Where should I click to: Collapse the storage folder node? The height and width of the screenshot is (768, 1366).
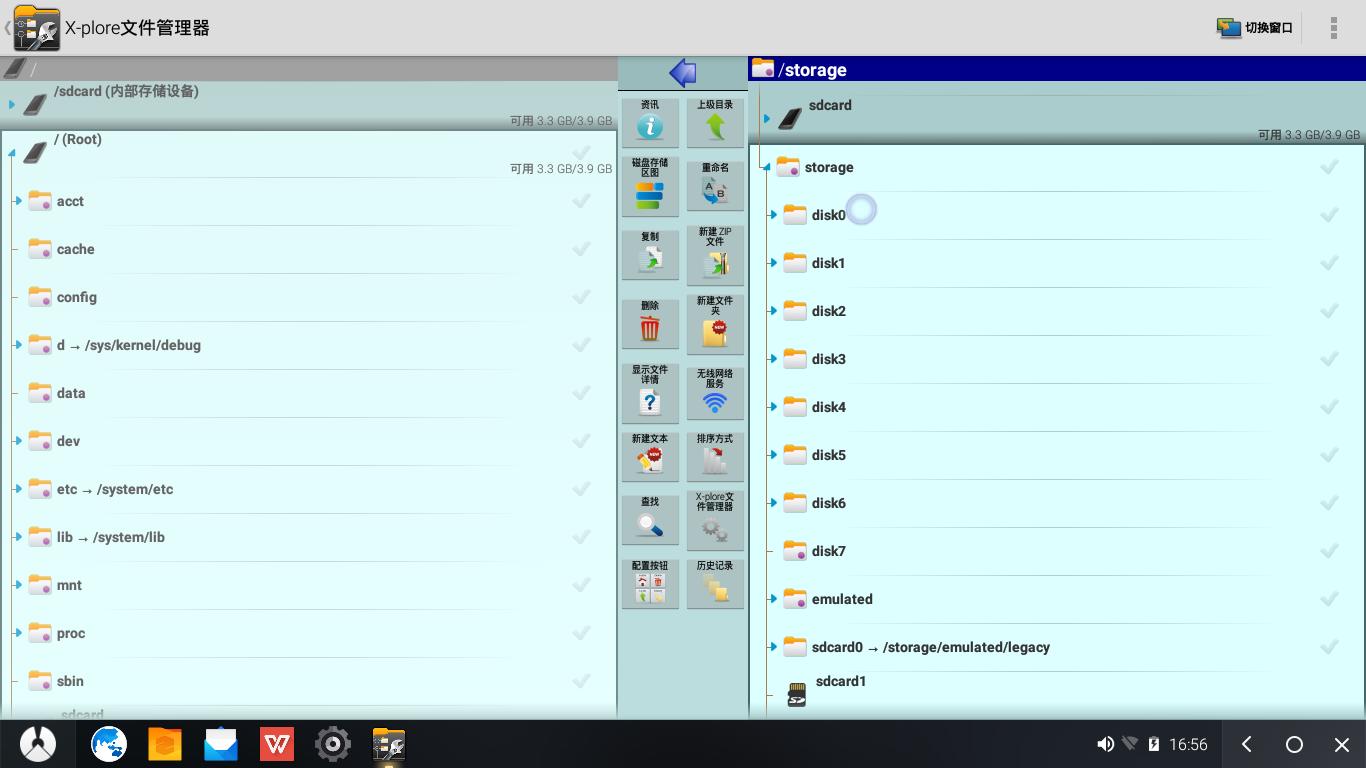pyautogui.click(x=766, y=168)
